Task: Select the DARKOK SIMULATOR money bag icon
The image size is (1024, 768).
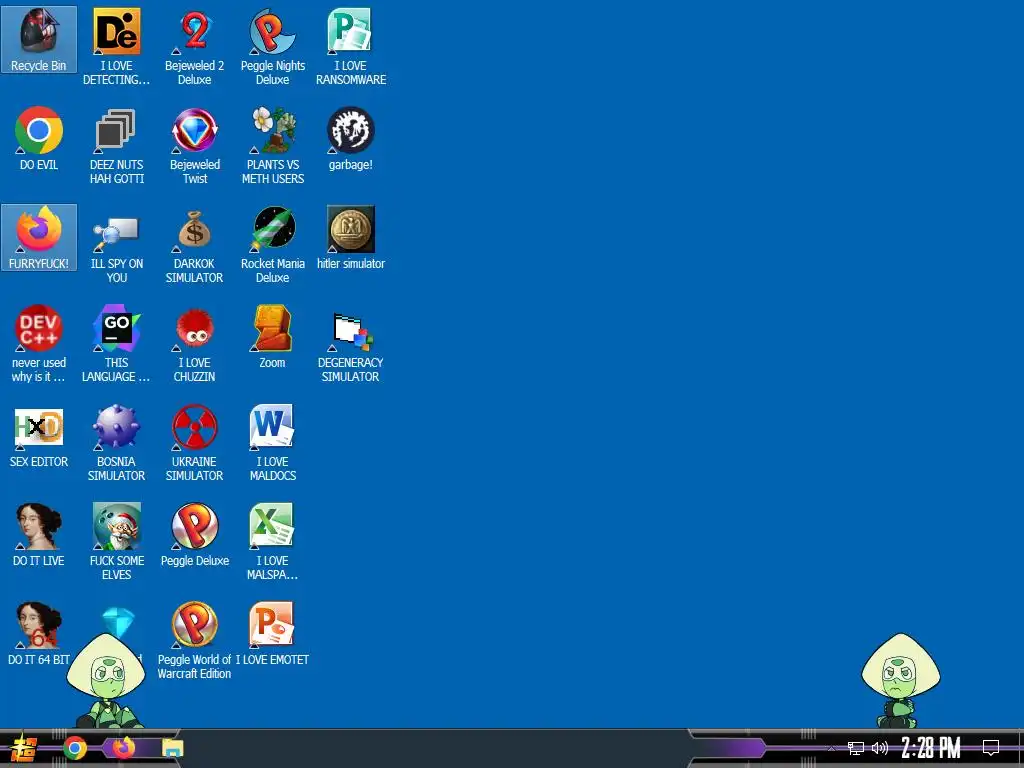Action: (x=195, y=245)
